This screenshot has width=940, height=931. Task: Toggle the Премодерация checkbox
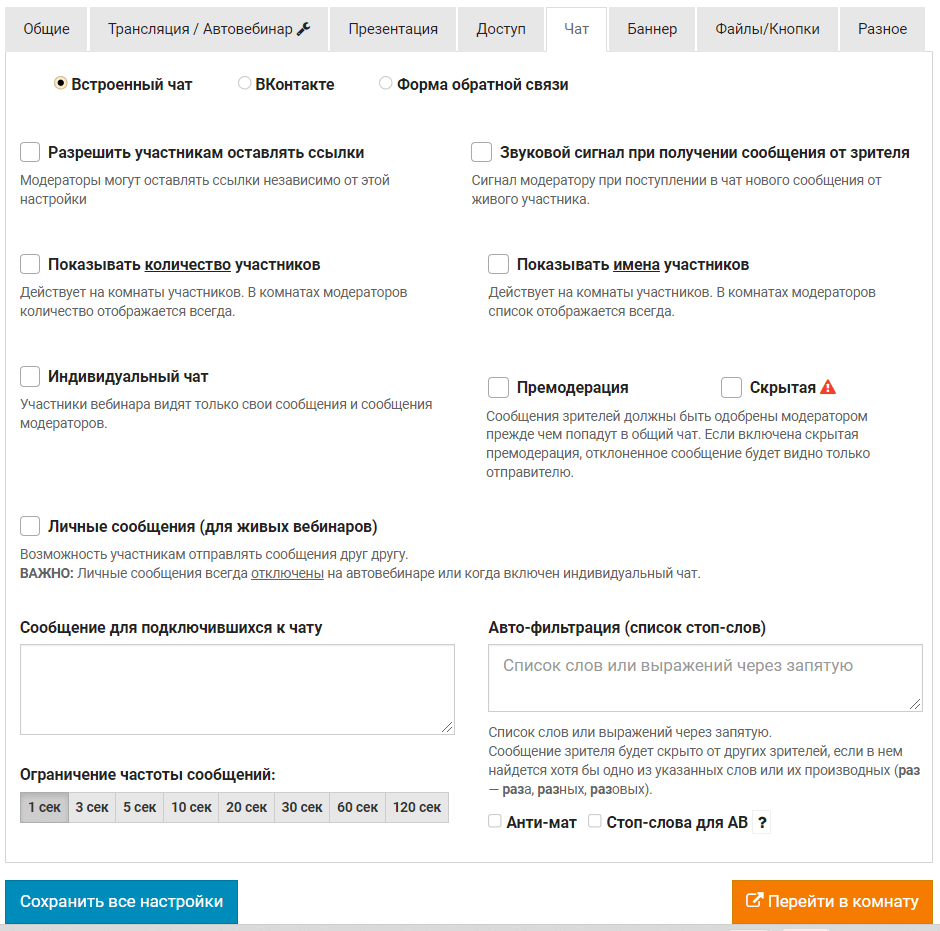pos(499,388)
